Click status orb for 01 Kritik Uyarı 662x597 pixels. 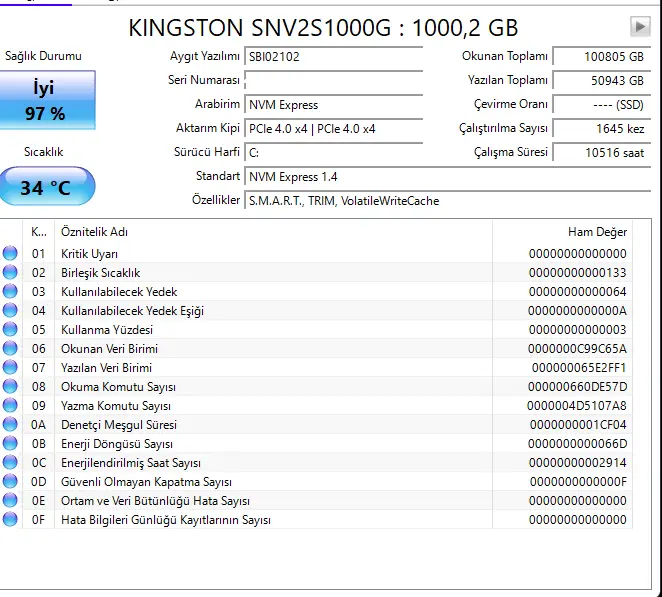click(x=10, y=253)
